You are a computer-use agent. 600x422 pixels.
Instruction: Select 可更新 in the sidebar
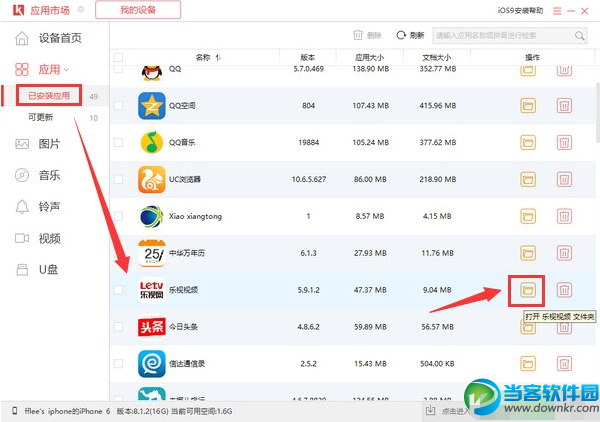pos(41,117)
